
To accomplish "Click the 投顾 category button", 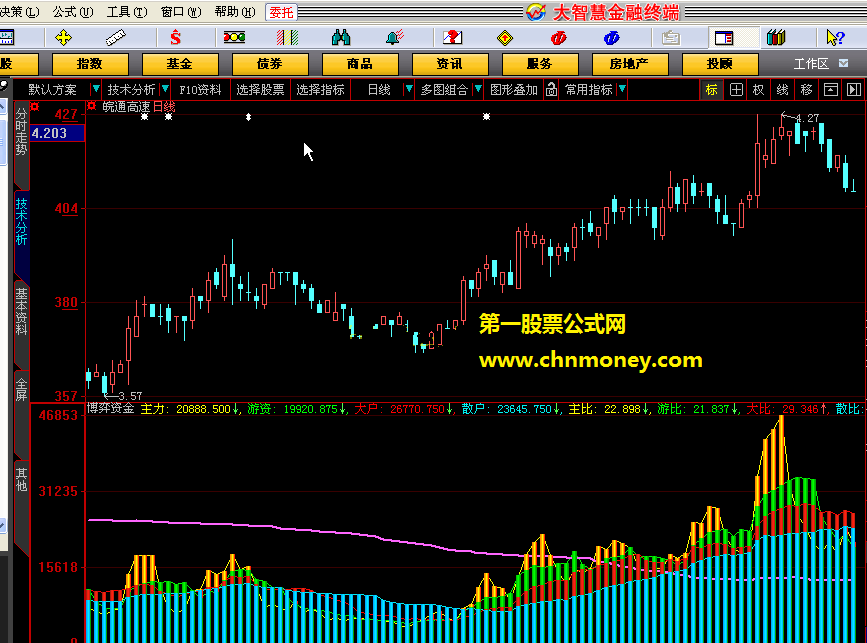I will coord(720,64).
